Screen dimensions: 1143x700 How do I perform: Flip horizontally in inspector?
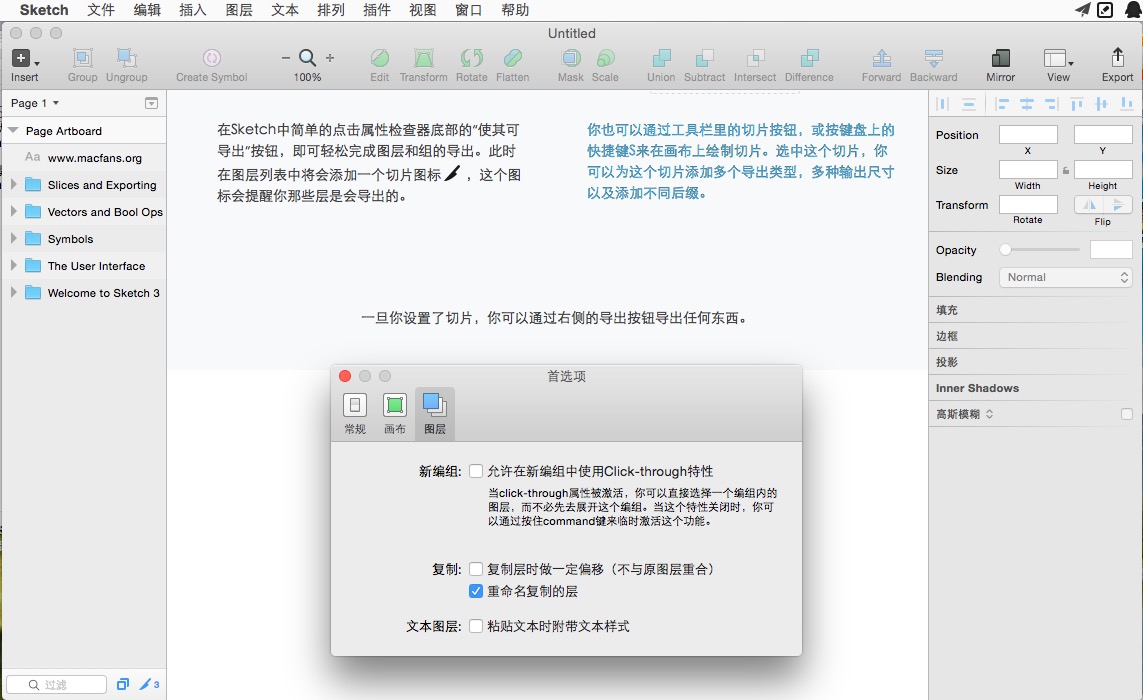tap(1089, 205)
